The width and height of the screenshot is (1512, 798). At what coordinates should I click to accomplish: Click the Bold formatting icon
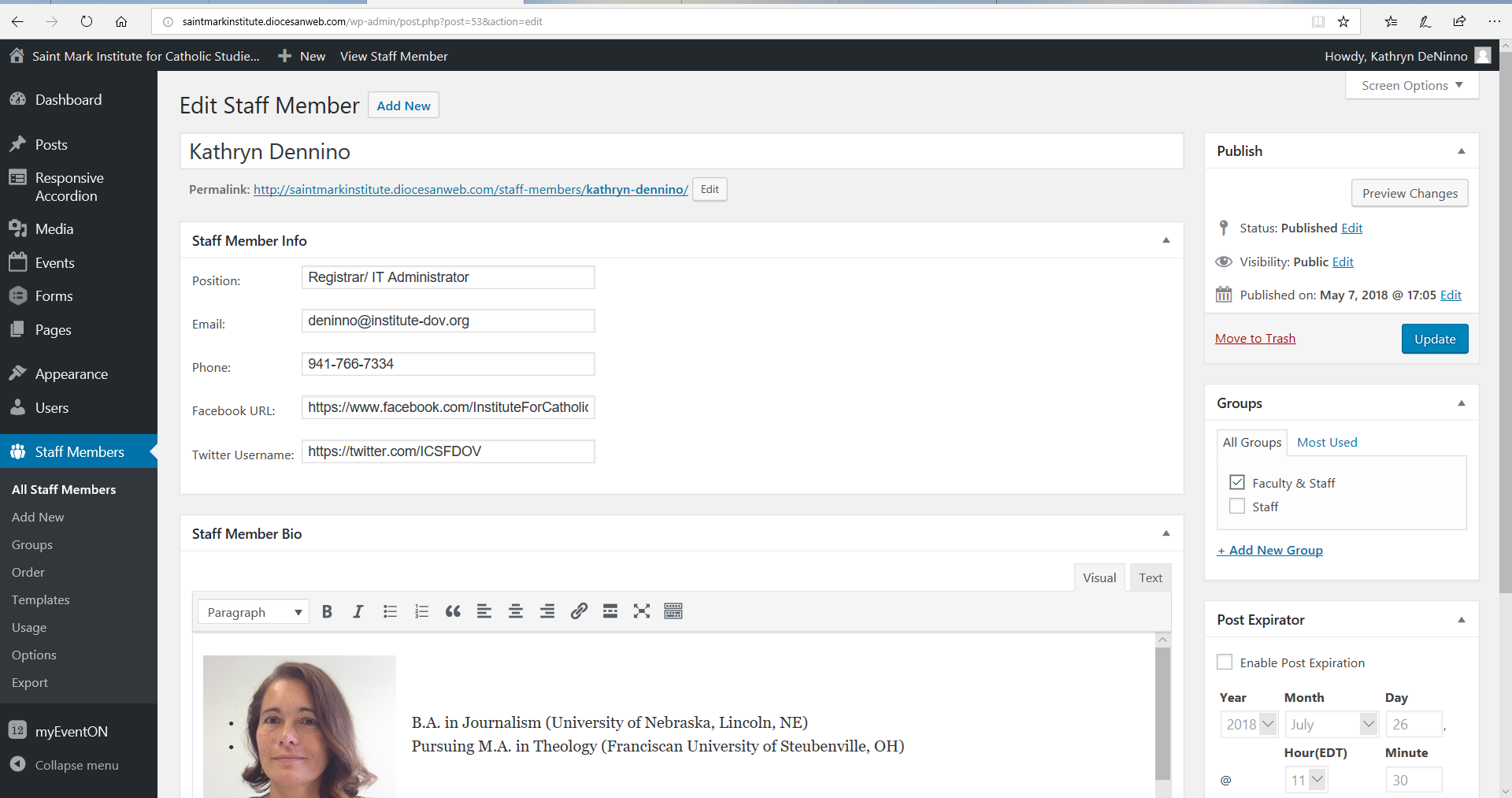pos(327,611)
